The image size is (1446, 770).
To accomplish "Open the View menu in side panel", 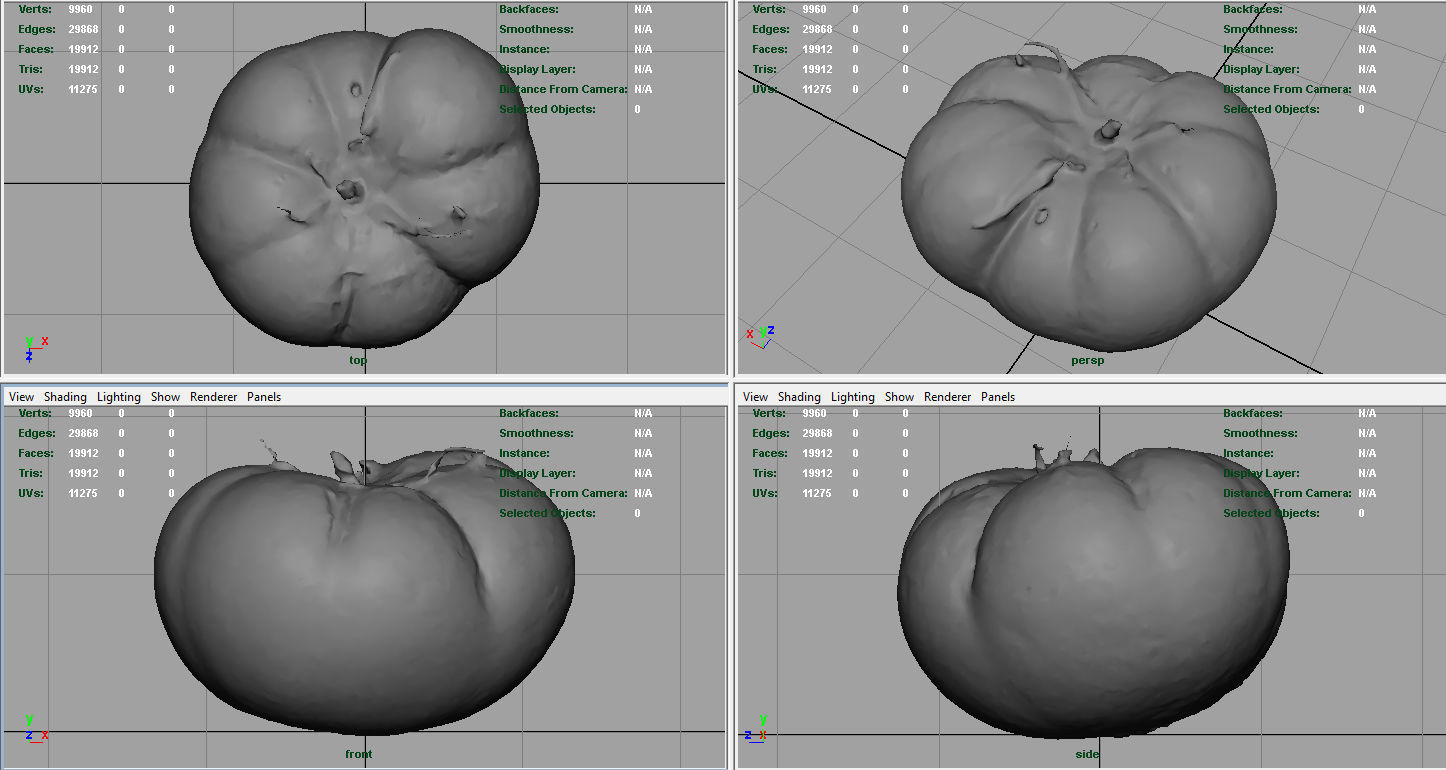I will click(x=755, y=397).
